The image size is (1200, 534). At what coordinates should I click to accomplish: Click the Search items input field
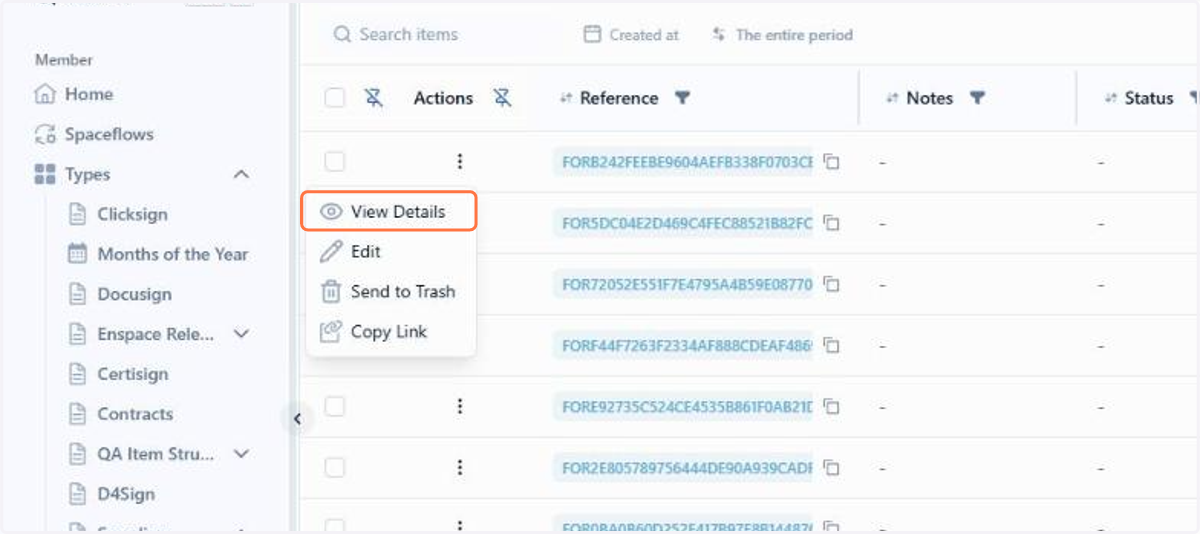click(440, 35)
